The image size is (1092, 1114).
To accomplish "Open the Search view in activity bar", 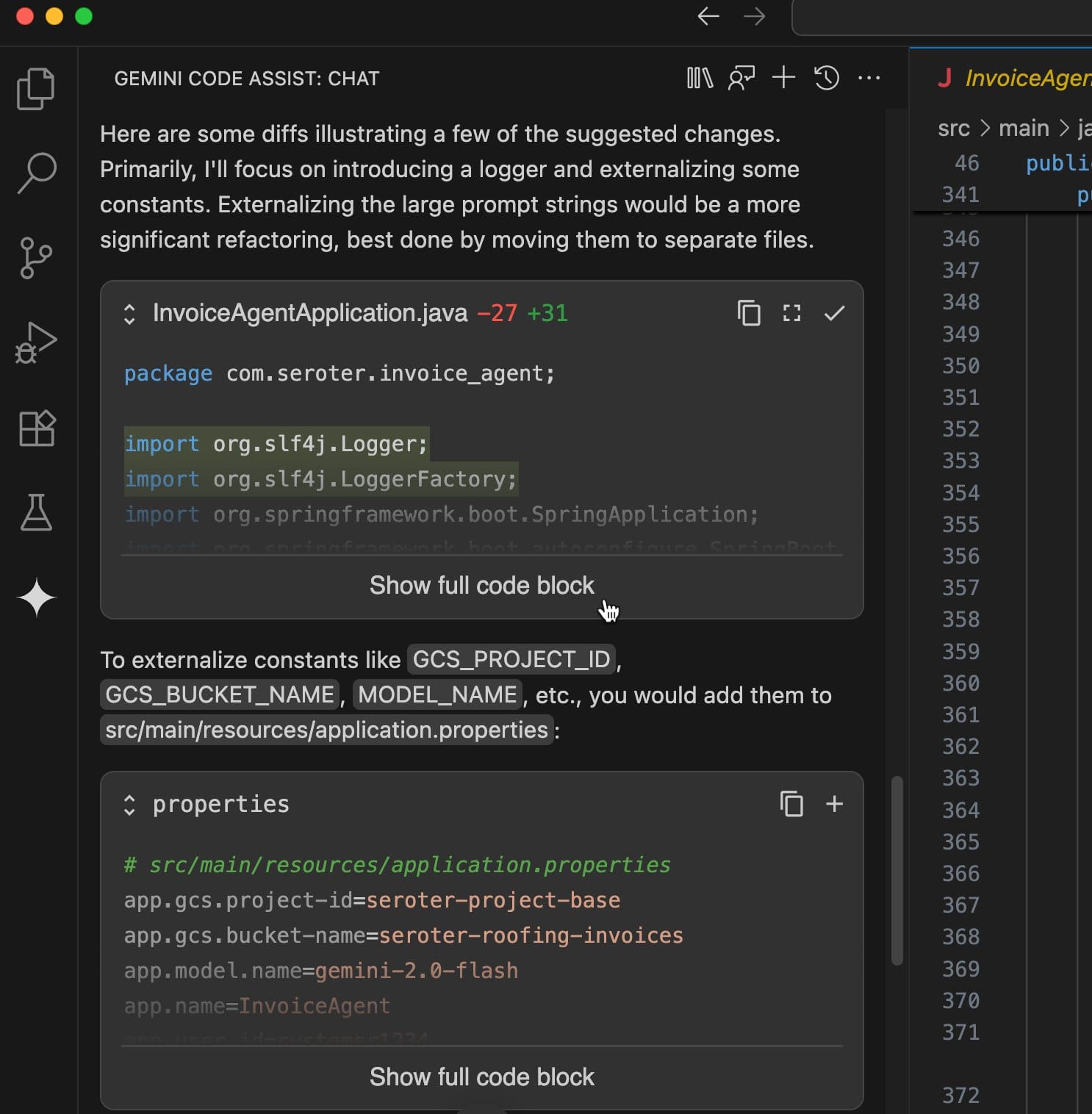I will [36, 173].
